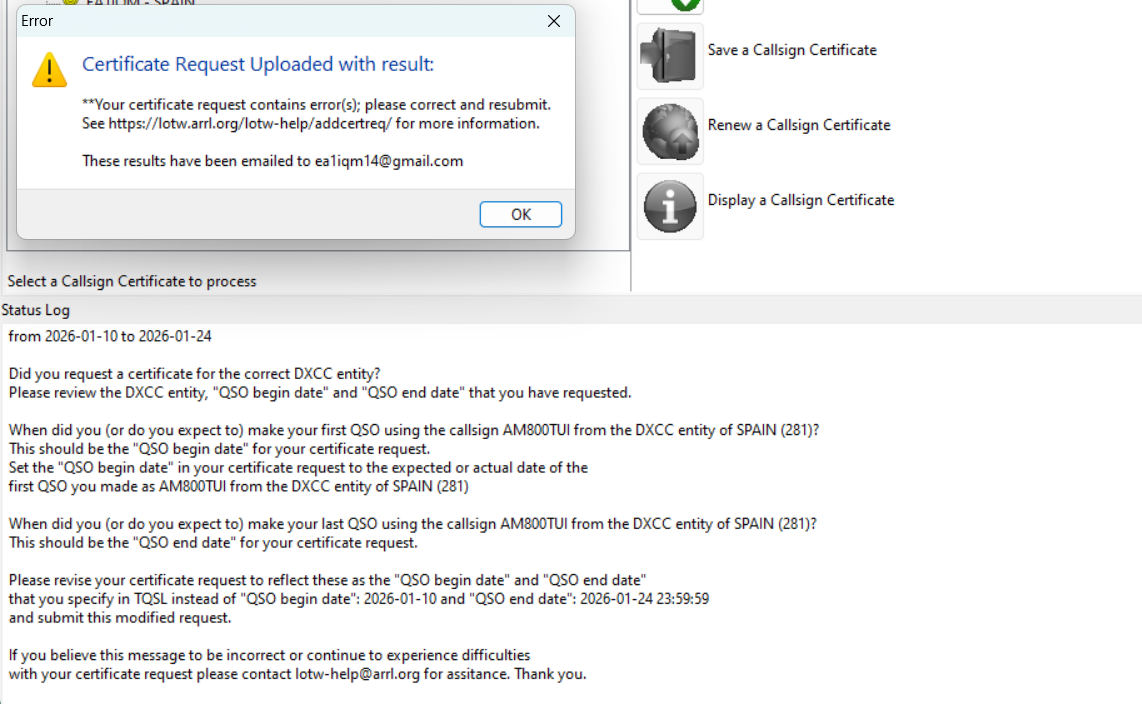1142x704 pixels.
Task: Click the Renew a Callsign Certificate globe icon
Action: point(670,131)
